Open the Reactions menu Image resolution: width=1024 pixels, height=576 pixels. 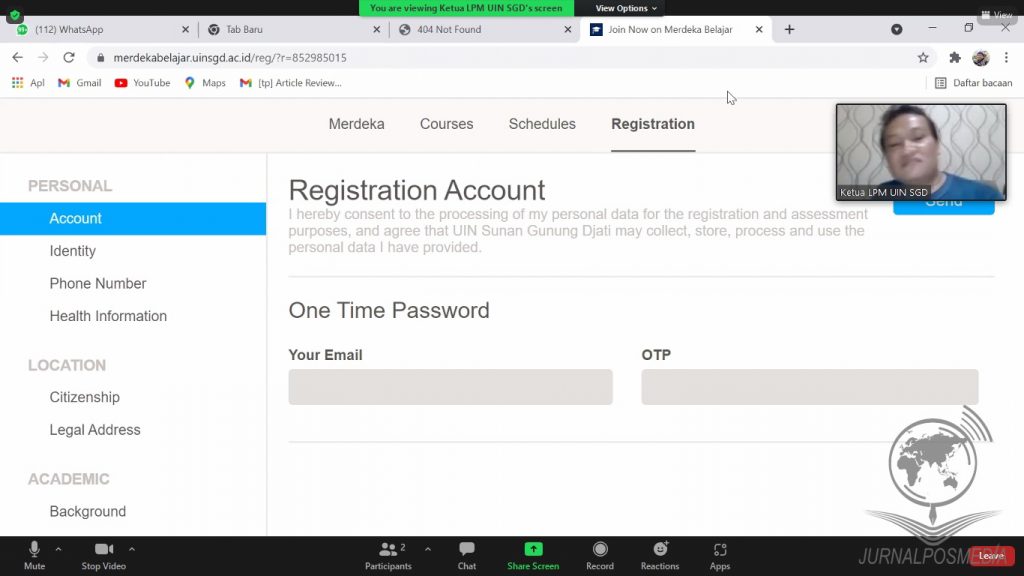click(660, 550)
